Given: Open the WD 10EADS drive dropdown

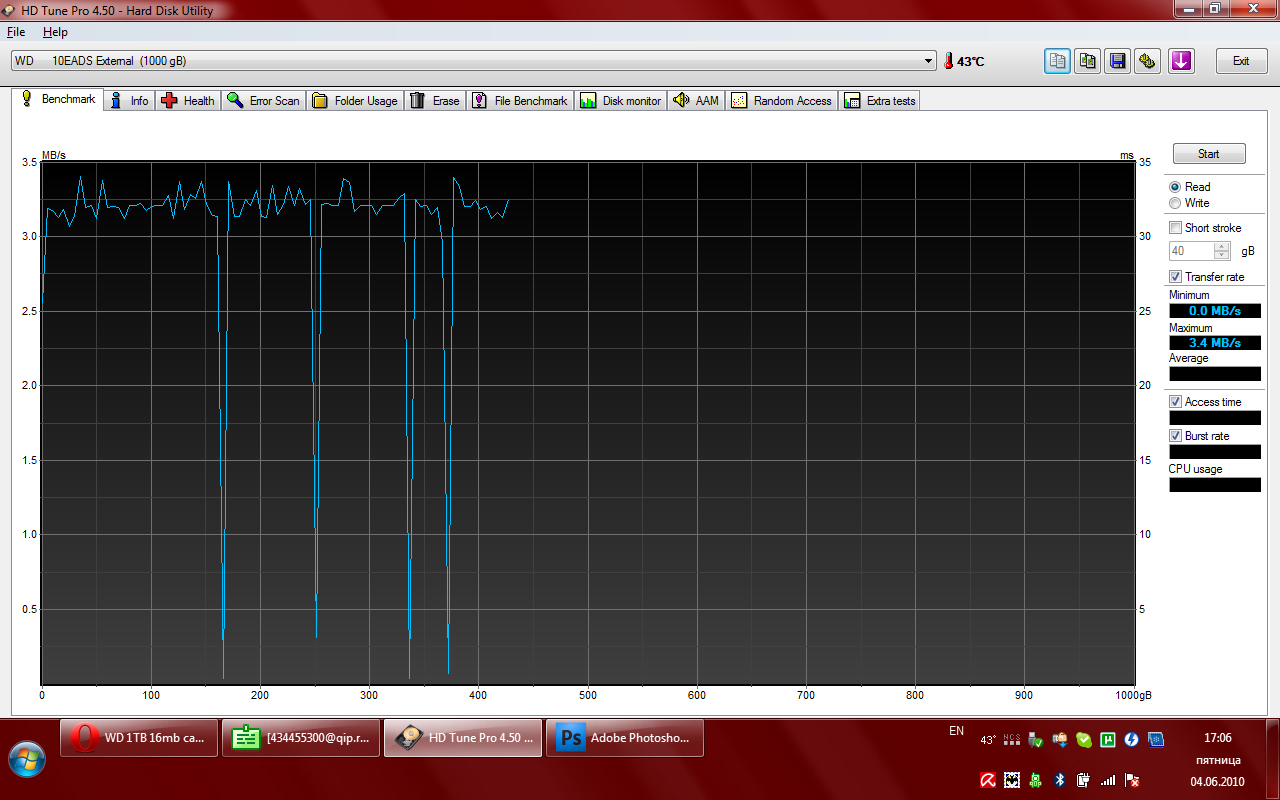Looking at the screenshot, I should (x=474, y=61).
